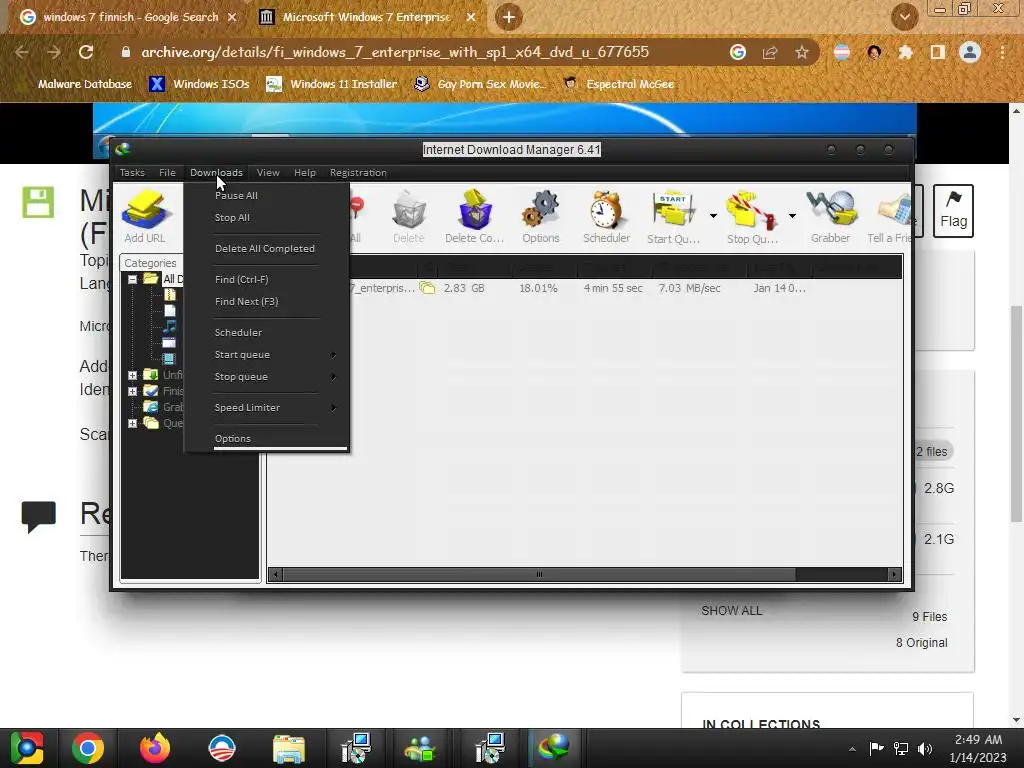The width and height of the screenshot is (1024, 768).
Task: Click the IDM horizontal scrollbar thumb
Action: 539,575
